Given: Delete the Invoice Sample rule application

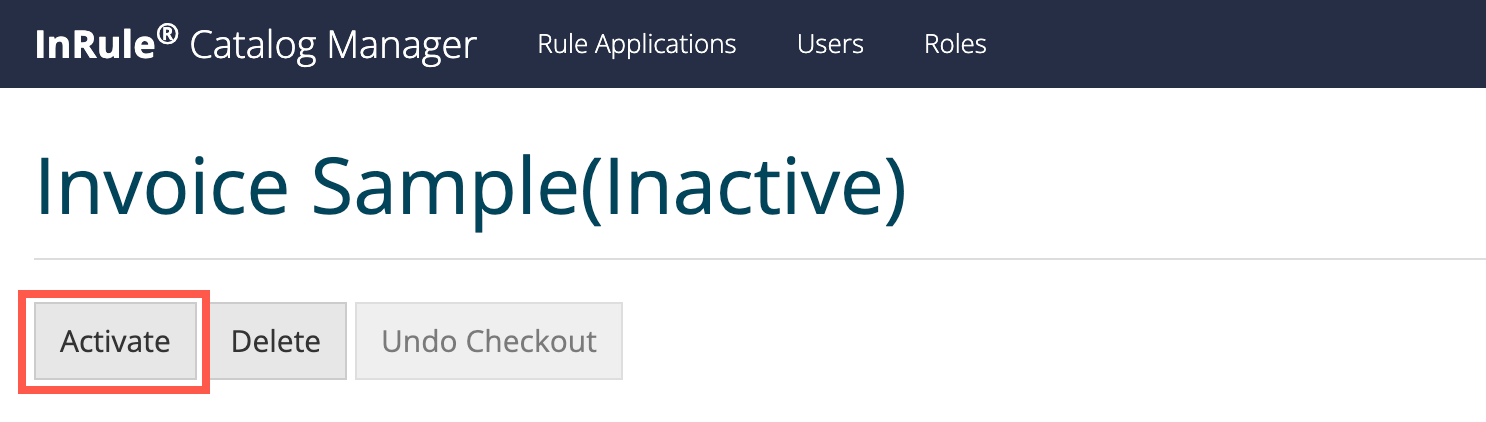Looking at the screenshot, I should pos(276,342).
